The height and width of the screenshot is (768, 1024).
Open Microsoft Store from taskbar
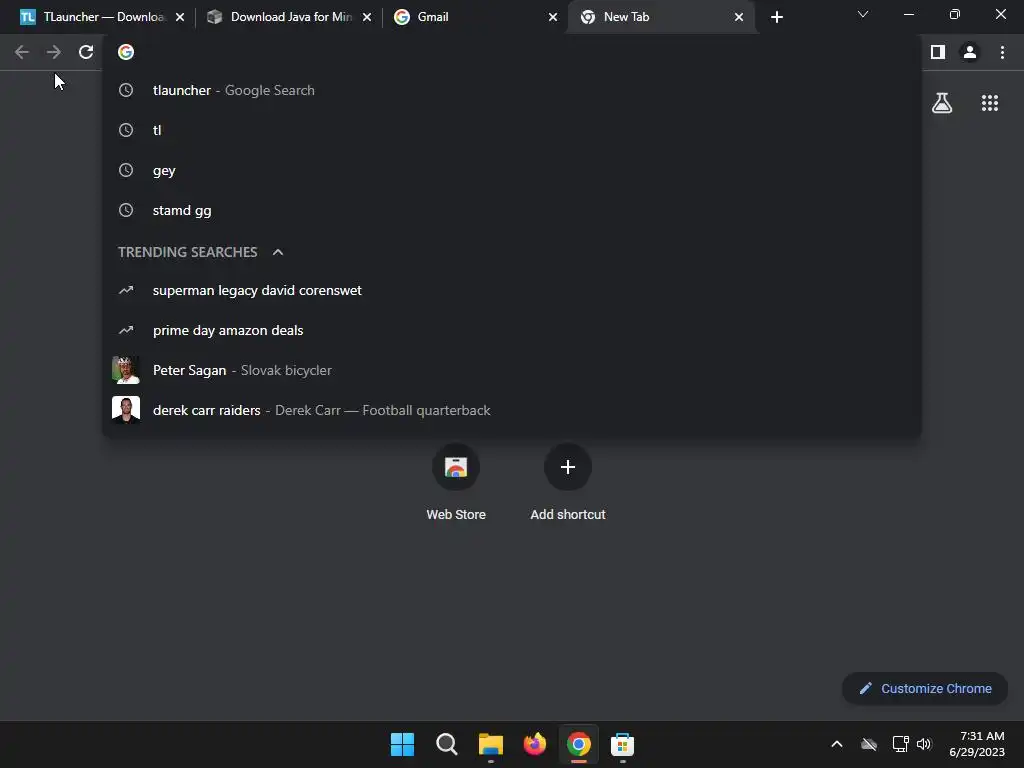point(622,744)
